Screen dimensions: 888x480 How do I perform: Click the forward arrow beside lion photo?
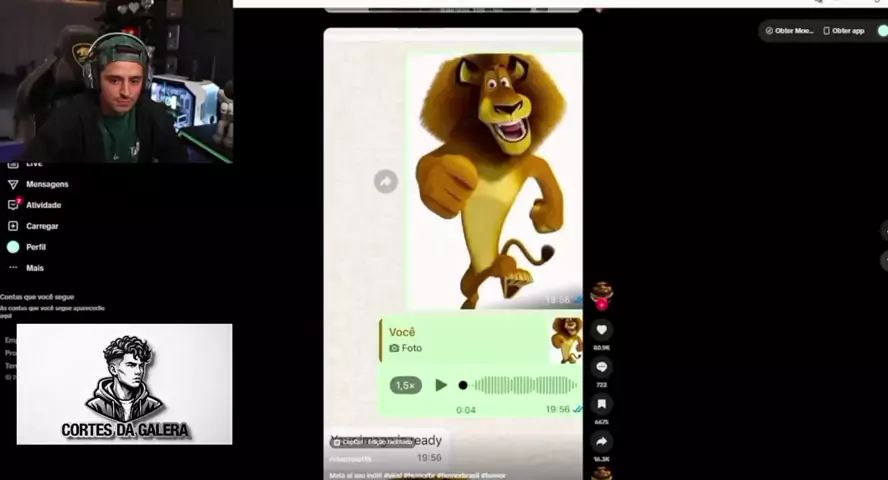pyautogui.click(x=386, y=181)
